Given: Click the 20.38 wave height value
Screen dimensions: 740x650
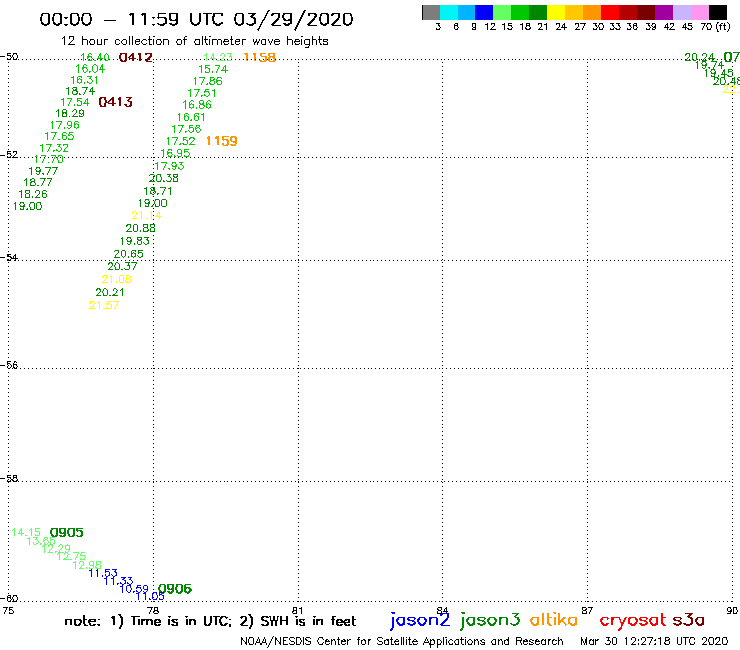Looking at the screenshot, I should (x=164, y=178).
